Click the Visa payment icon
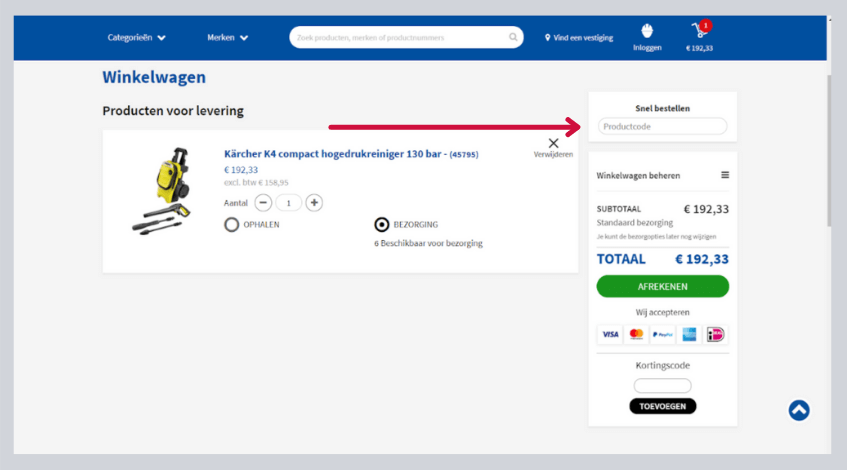847x470 pixels. click(610, 334)
